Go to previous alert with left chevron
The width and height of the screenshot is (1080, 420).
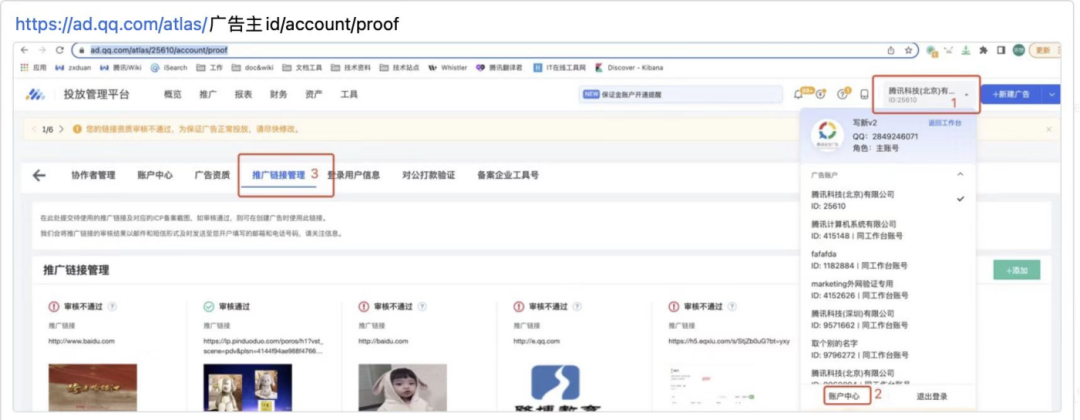click(x=34, y=129)
